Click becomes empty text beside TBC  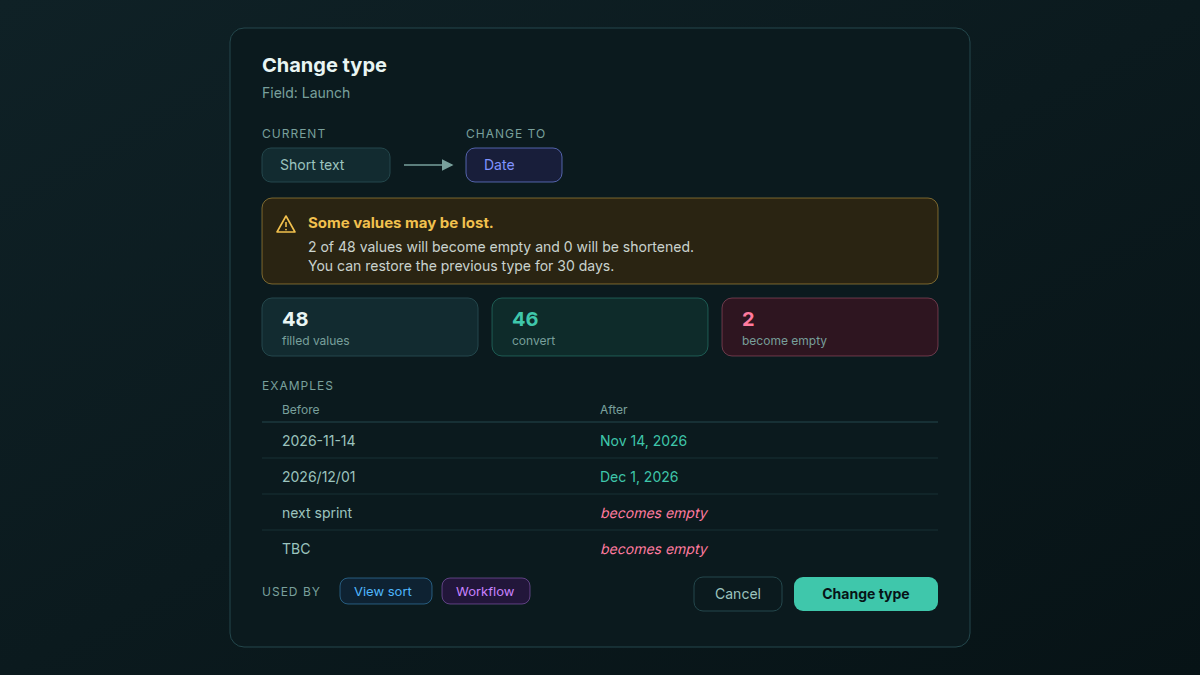[654, 549]
